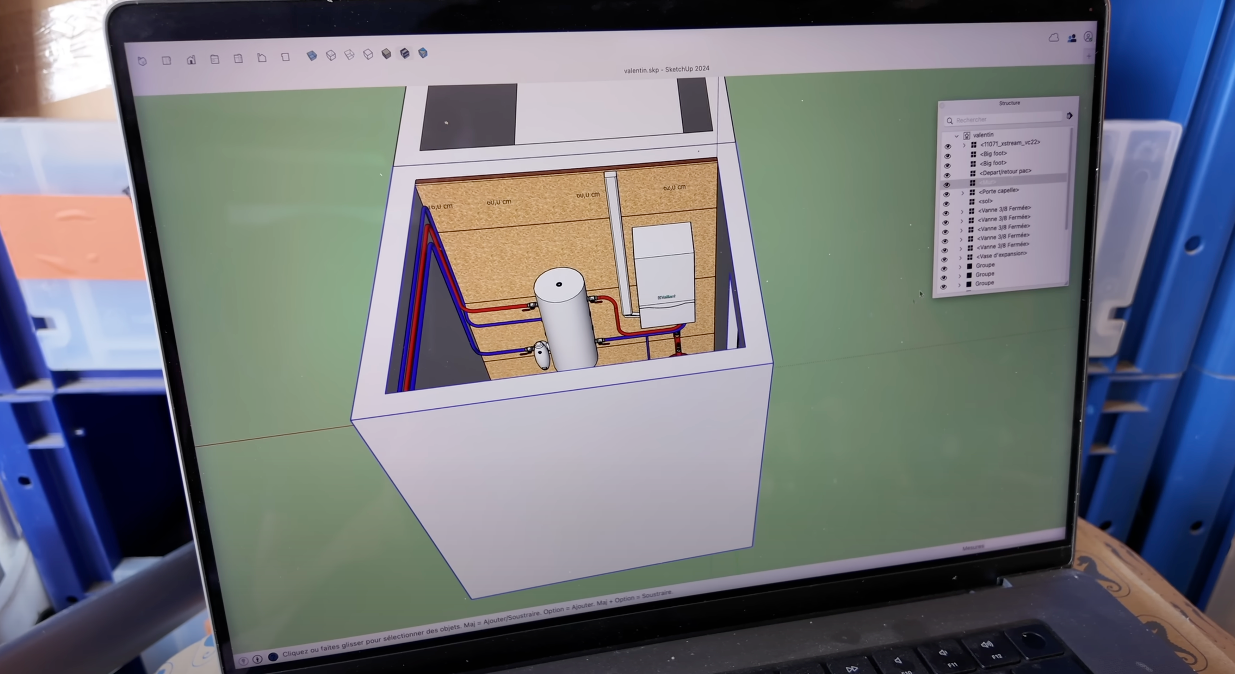Hide the Vase d'expansion component eye icon
The height and width of the screenshot is (674, 1235).
pos(945,258)
